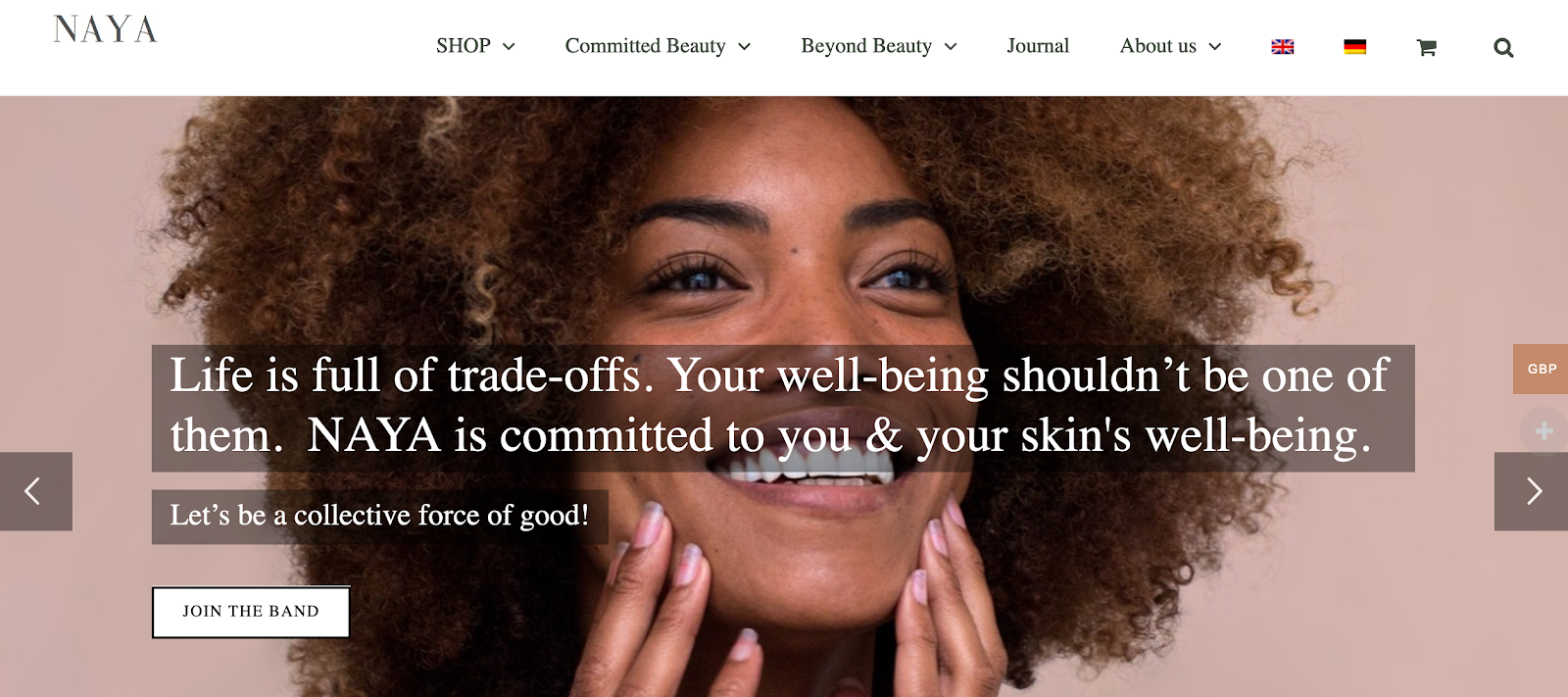Advance to next slide arrow
Viewport: 1568px width, 697px height.
(1532, 491)
